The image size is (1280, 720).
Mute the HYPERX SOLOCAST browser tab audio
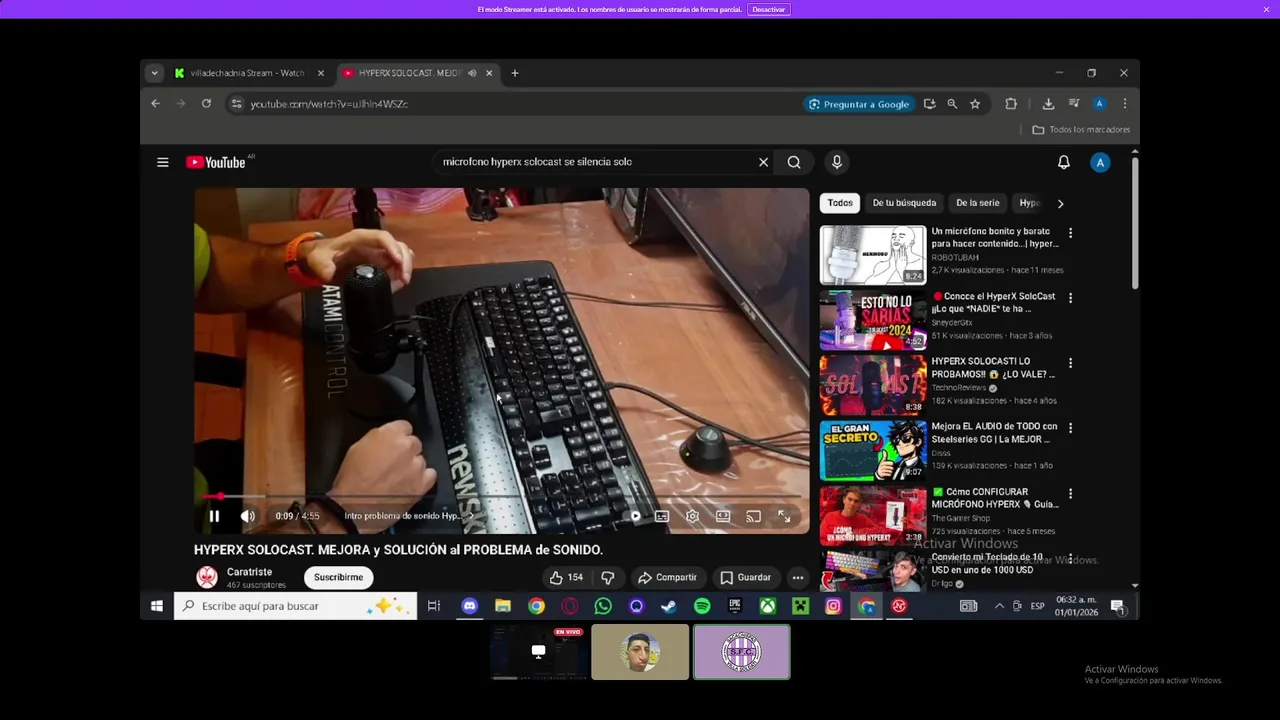472,73
